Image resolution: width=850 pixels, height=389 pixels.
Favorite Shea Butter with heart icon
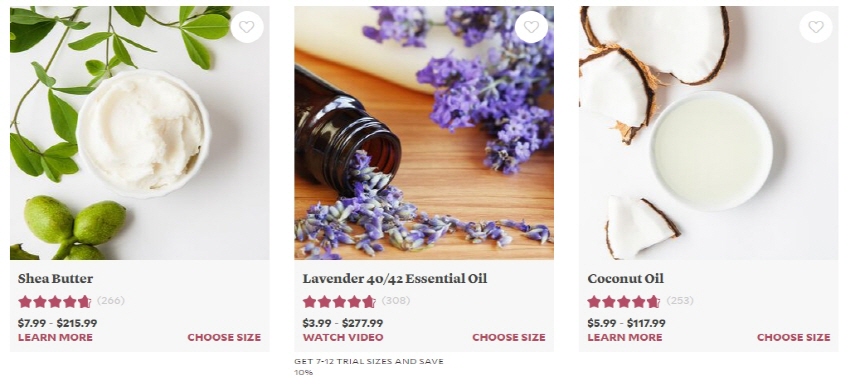[x=247, y=27]
